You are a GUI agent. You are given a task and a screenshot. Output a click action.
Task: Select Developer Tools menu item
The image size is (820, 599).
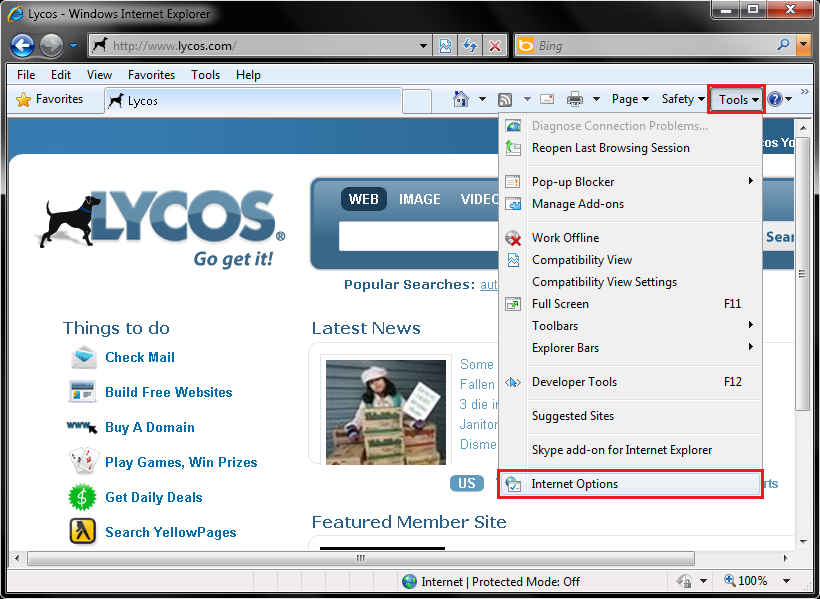point(630,382)
